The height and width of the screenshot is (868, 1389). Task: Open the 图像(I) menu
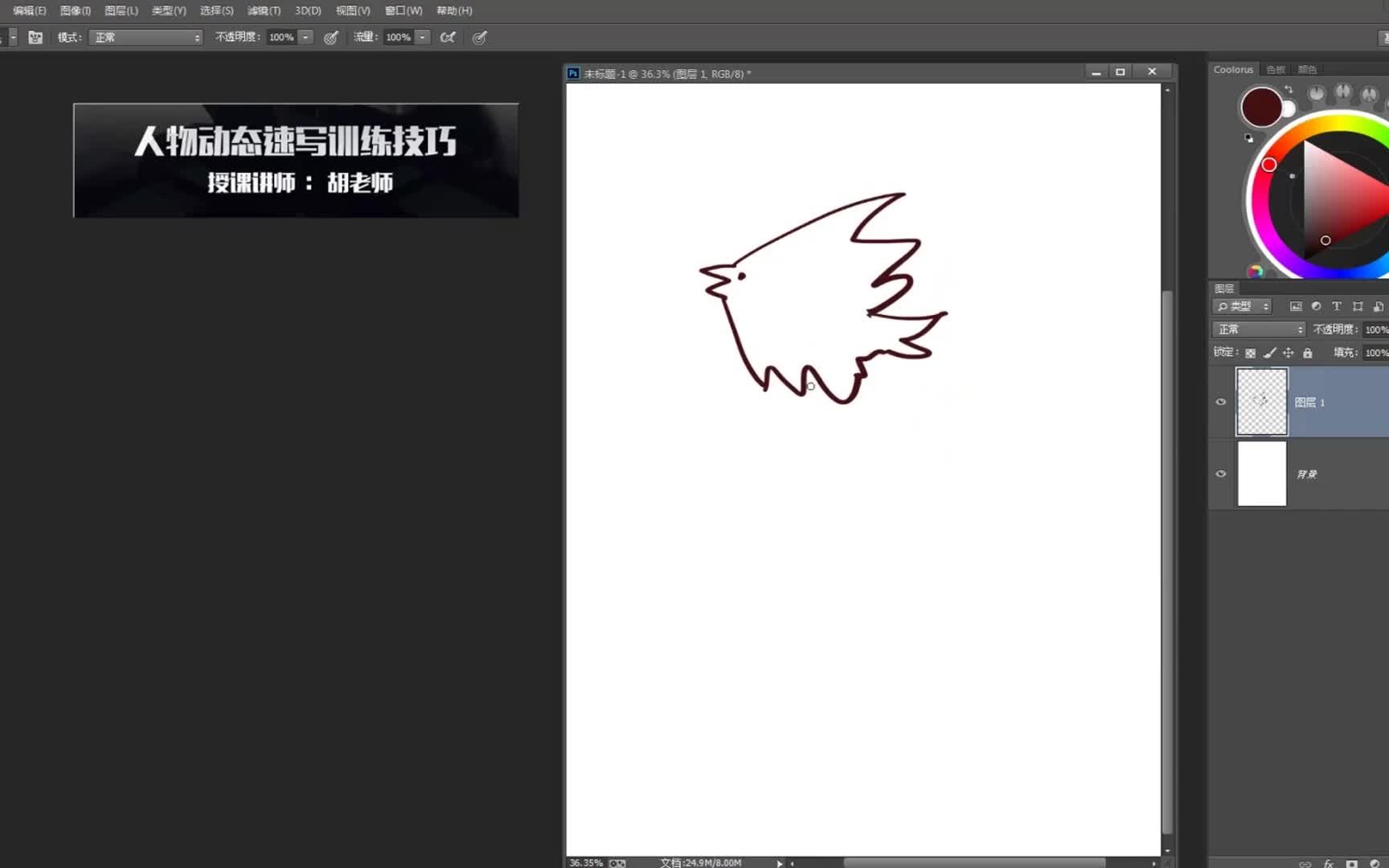[76, 10]
